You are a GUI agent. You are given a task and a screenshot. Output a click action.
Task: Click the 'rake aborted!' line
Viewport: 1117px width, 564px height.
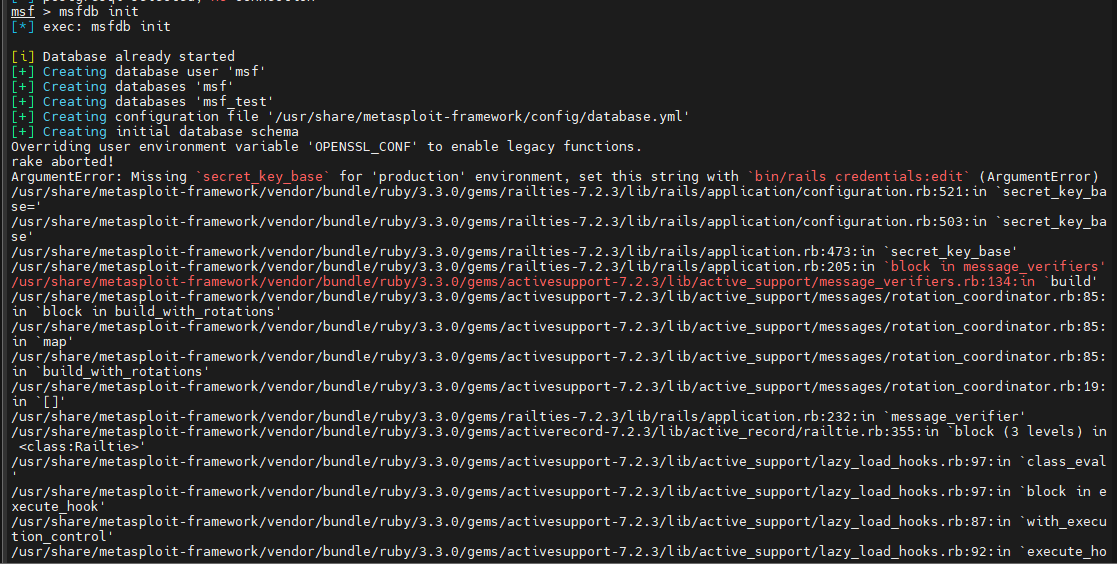pos(63,162)
